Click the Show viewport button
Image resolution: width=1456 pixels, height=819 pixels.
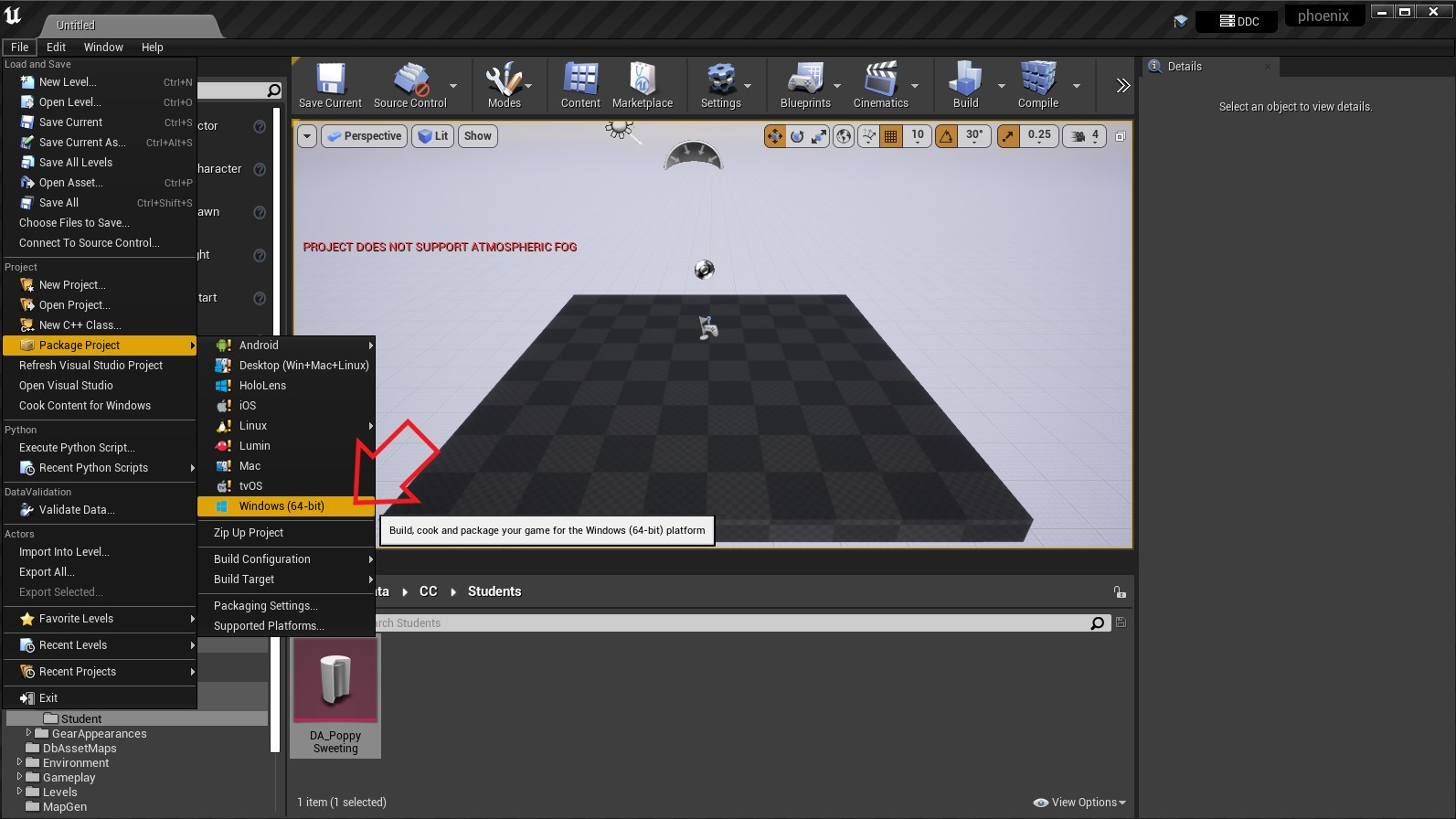pos(478,136)
